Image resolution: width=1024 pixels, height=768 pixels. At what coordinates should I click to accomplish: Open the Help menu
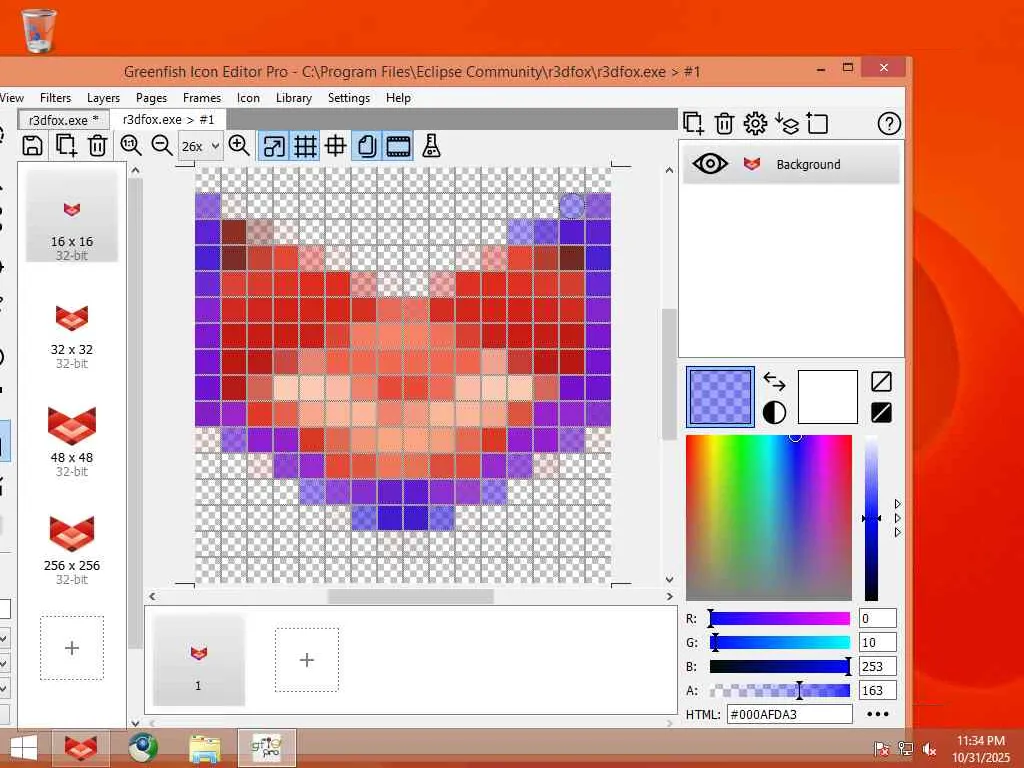pos(398,98)
